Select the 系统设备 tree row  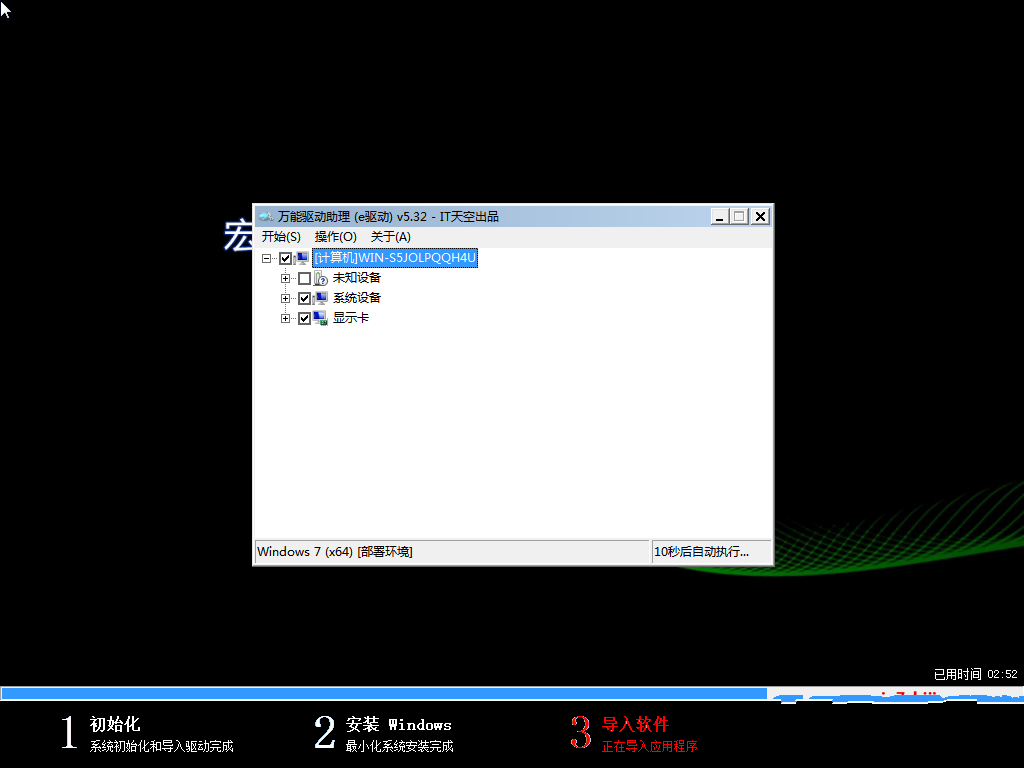[357, 298]
